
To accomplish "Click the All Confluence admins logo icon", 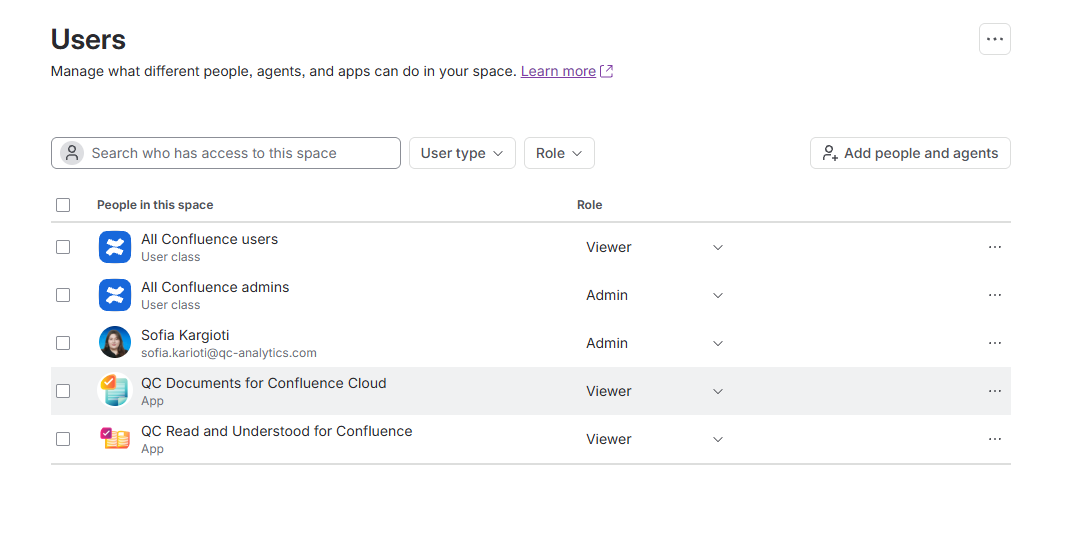I will [115, 295].
